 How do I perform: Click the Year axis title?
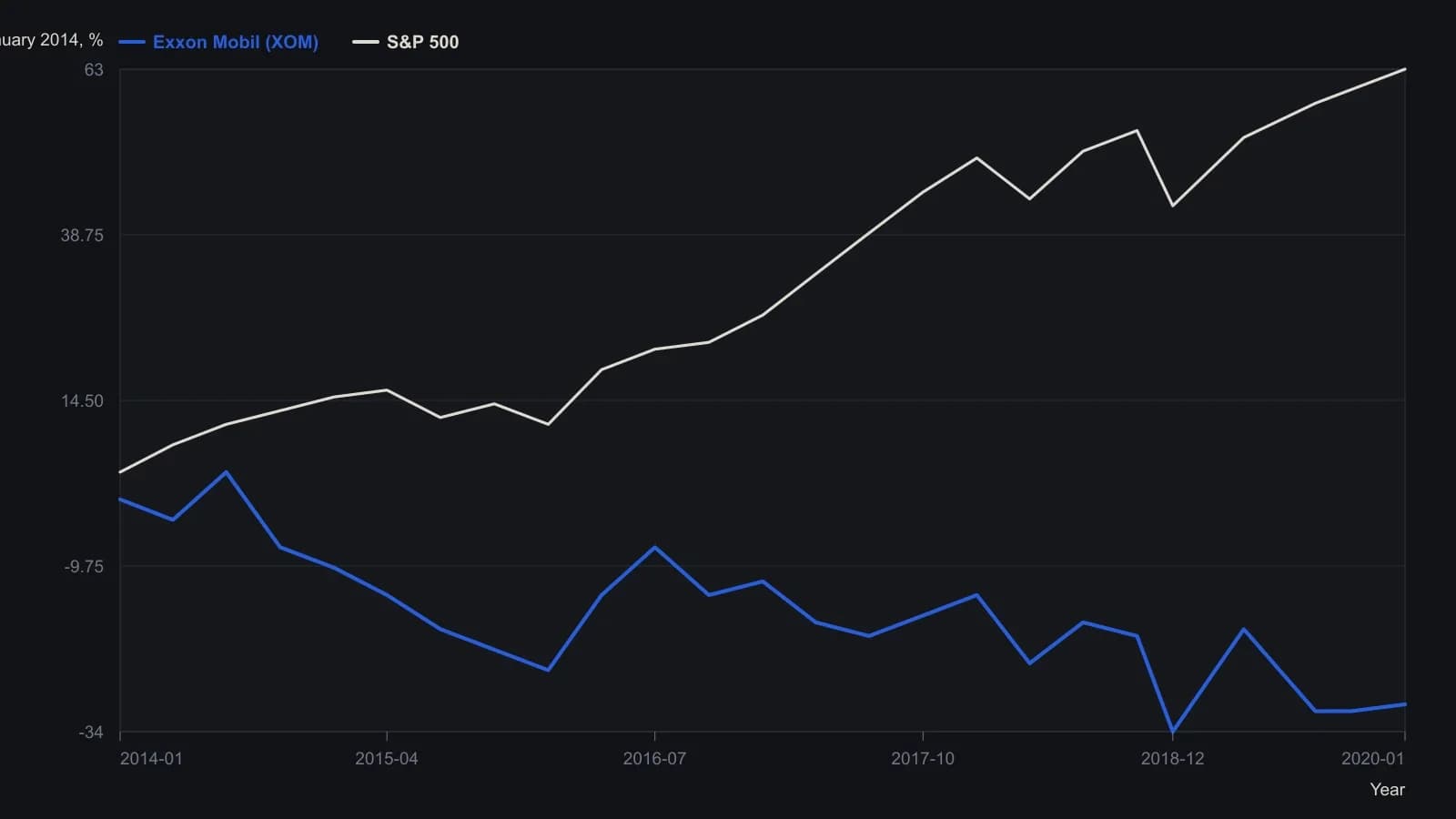[x=1388, y=790]
